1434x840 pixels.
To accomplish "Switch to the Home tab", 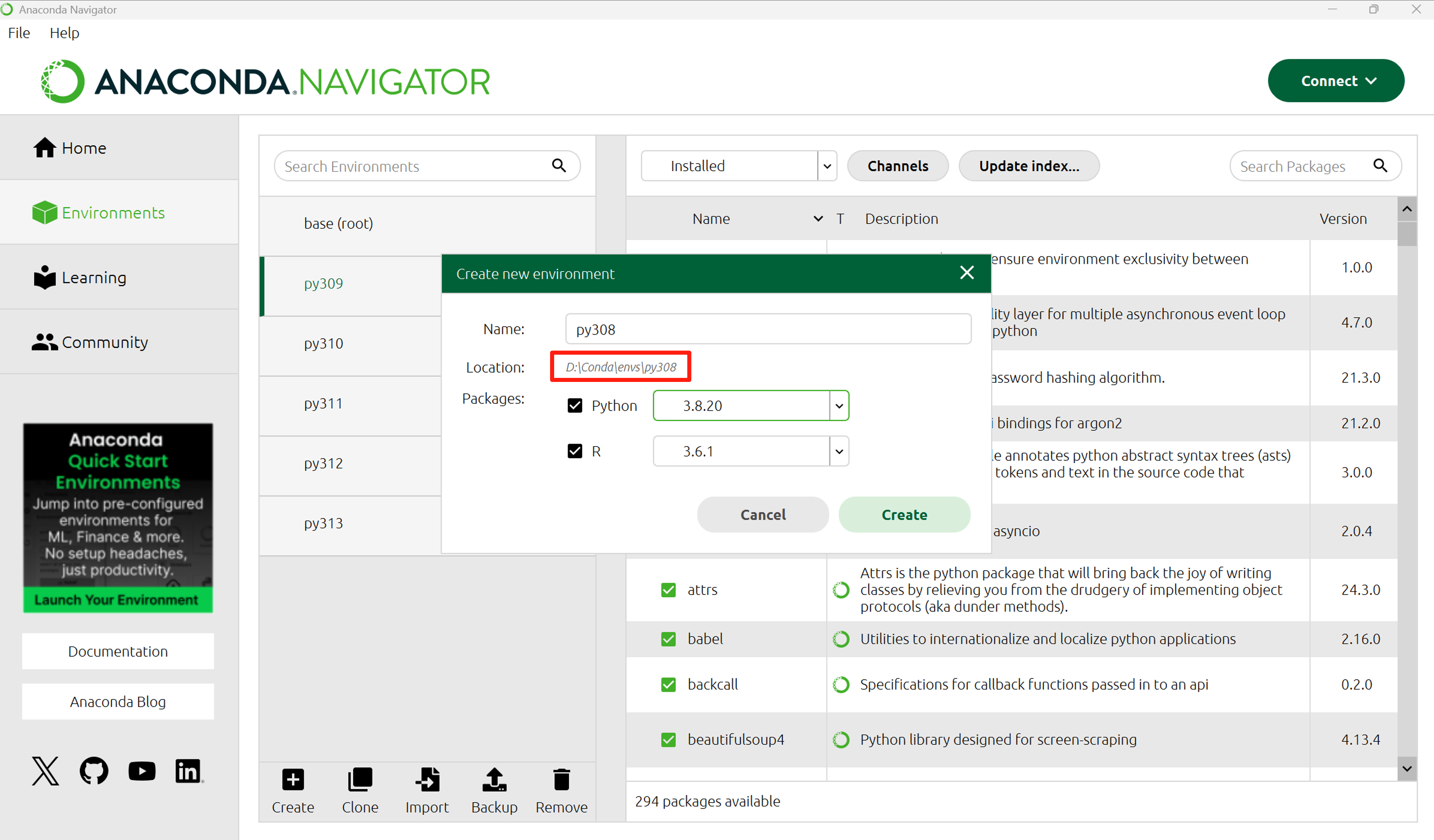I will click(x=119, y=148).
